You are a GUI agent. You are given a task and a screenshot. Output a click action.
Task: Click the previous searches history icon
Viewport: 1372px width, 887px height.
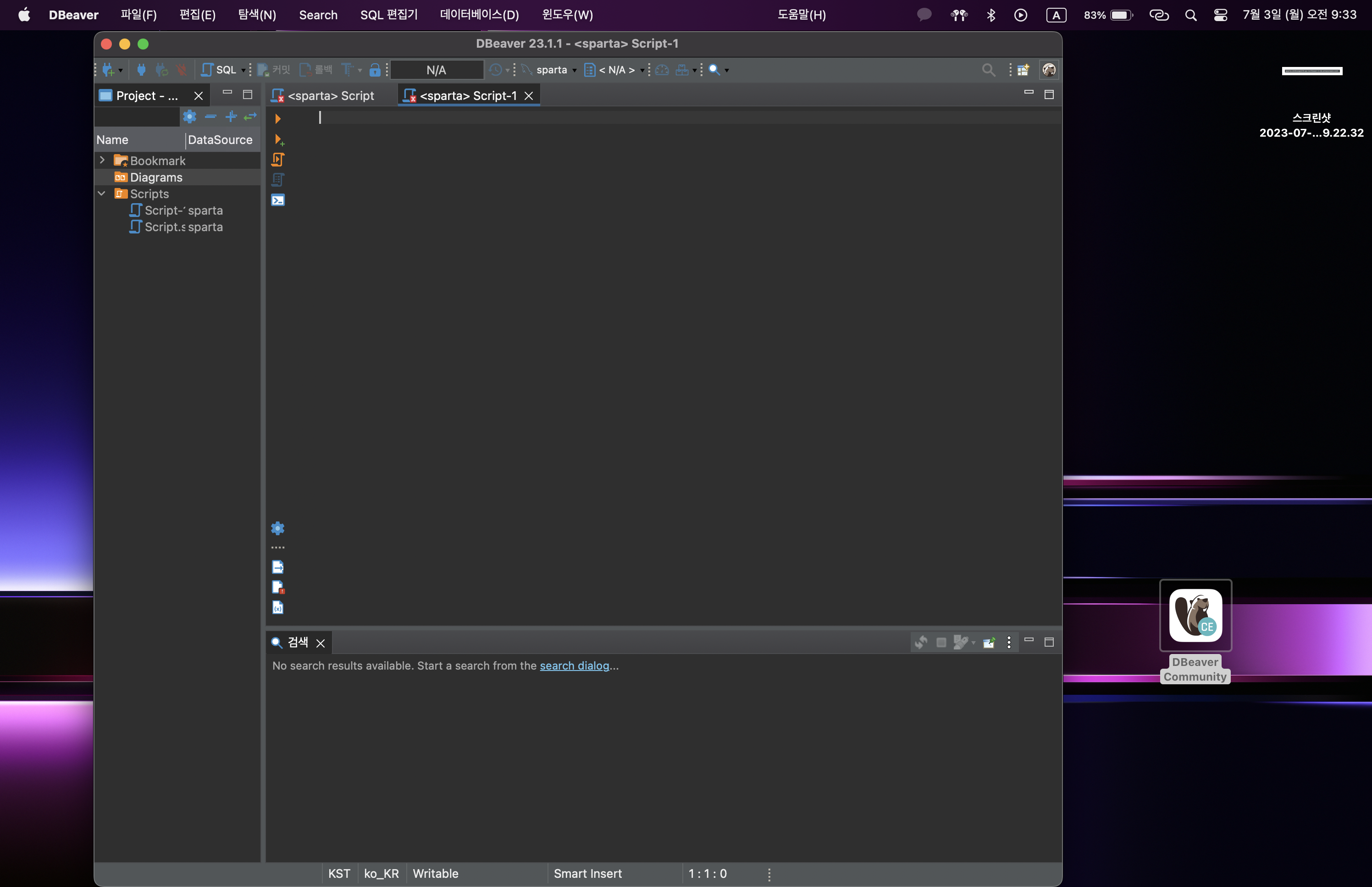pos(960,642)
